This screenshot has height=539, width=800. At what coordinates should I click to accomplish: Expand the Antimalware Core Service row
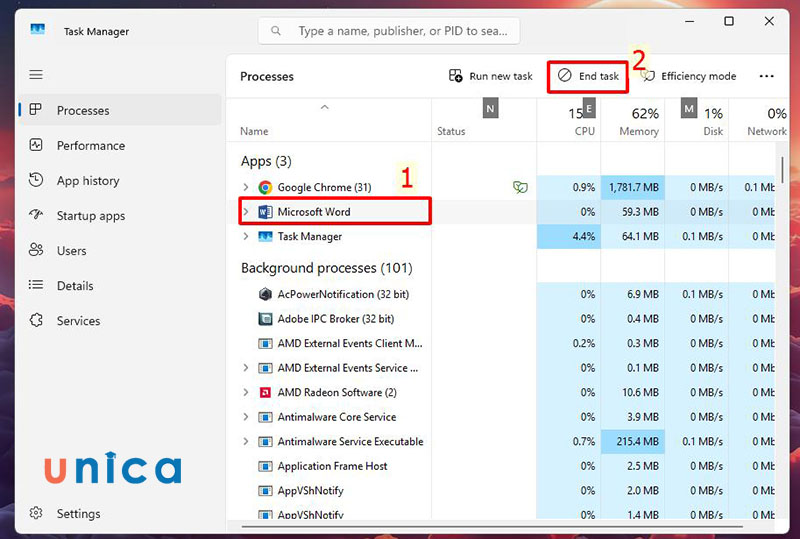pos(246,417)
